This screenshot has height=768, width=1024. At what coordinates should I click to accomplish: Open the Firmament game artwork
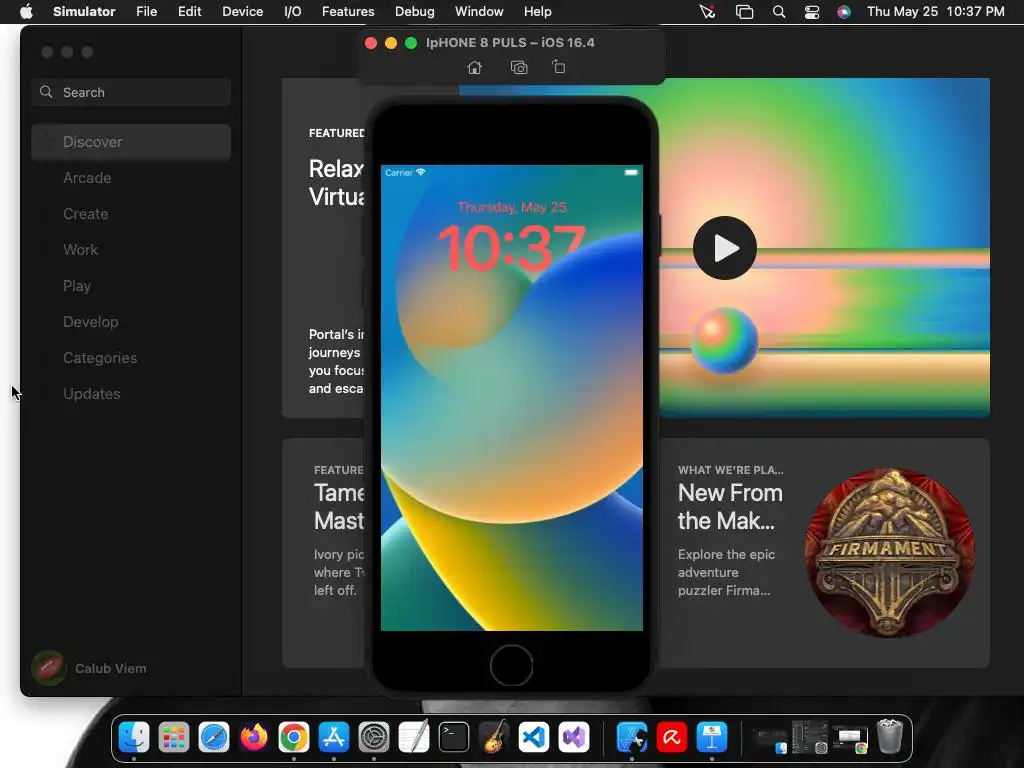889,552
